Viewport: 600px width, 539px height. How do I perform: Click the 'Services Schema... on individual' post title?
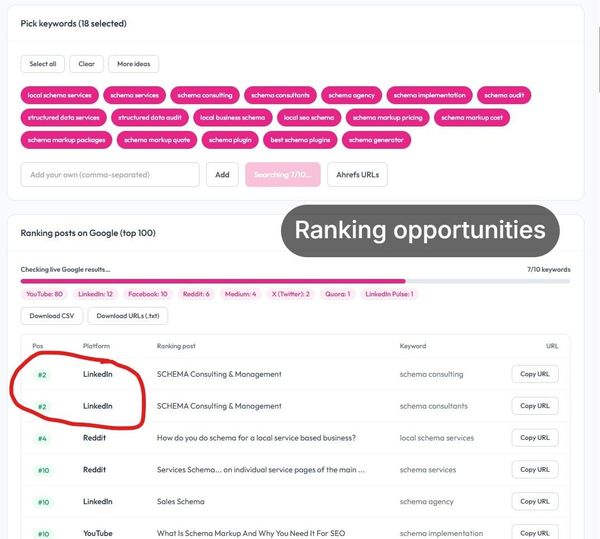(x=261, y=470)
